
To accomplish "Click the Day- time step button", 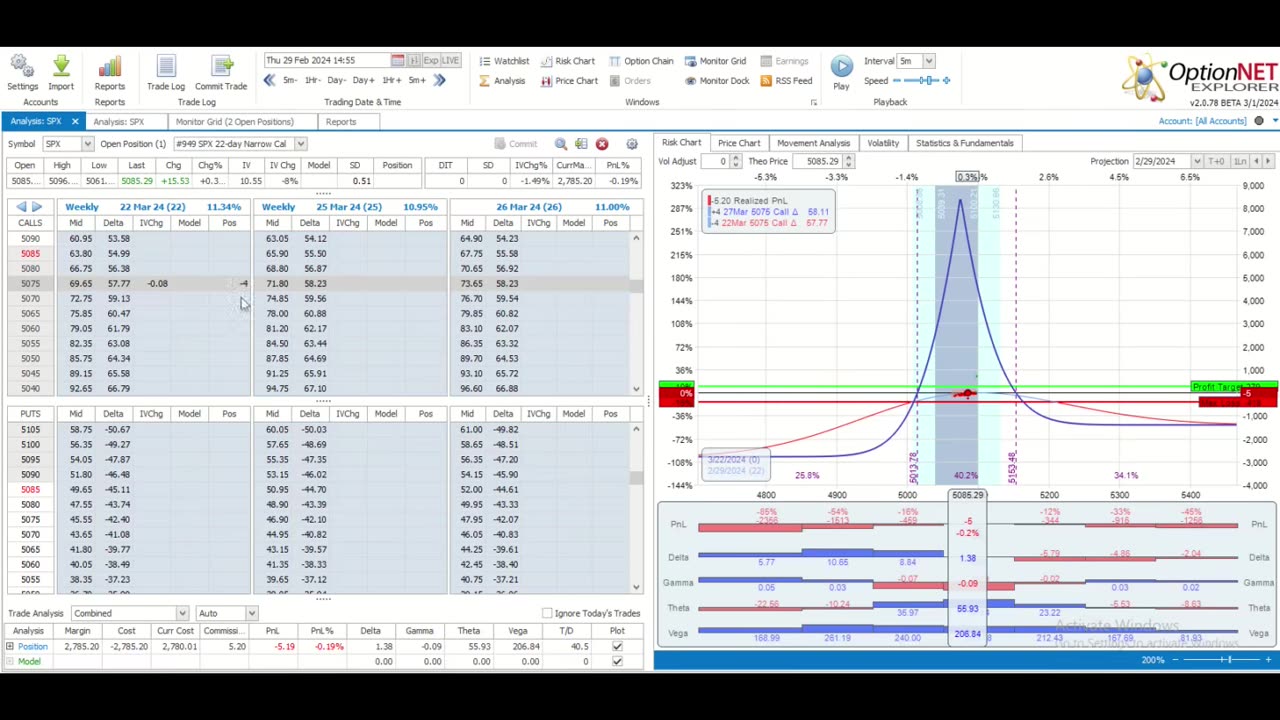I will click(x=337, y=80).
